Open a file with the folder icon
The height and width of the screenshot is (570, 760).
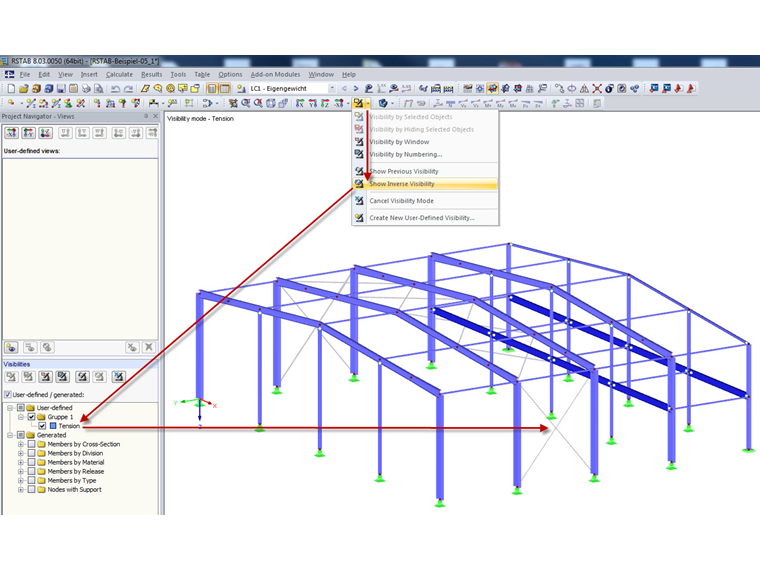tap(23, 88)
